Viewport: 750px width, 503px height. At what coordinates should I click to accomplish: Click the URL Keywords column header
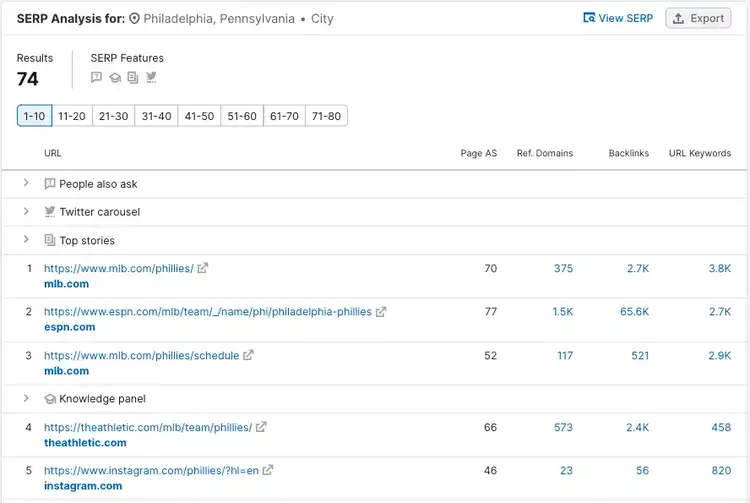[x=700, y=153]
